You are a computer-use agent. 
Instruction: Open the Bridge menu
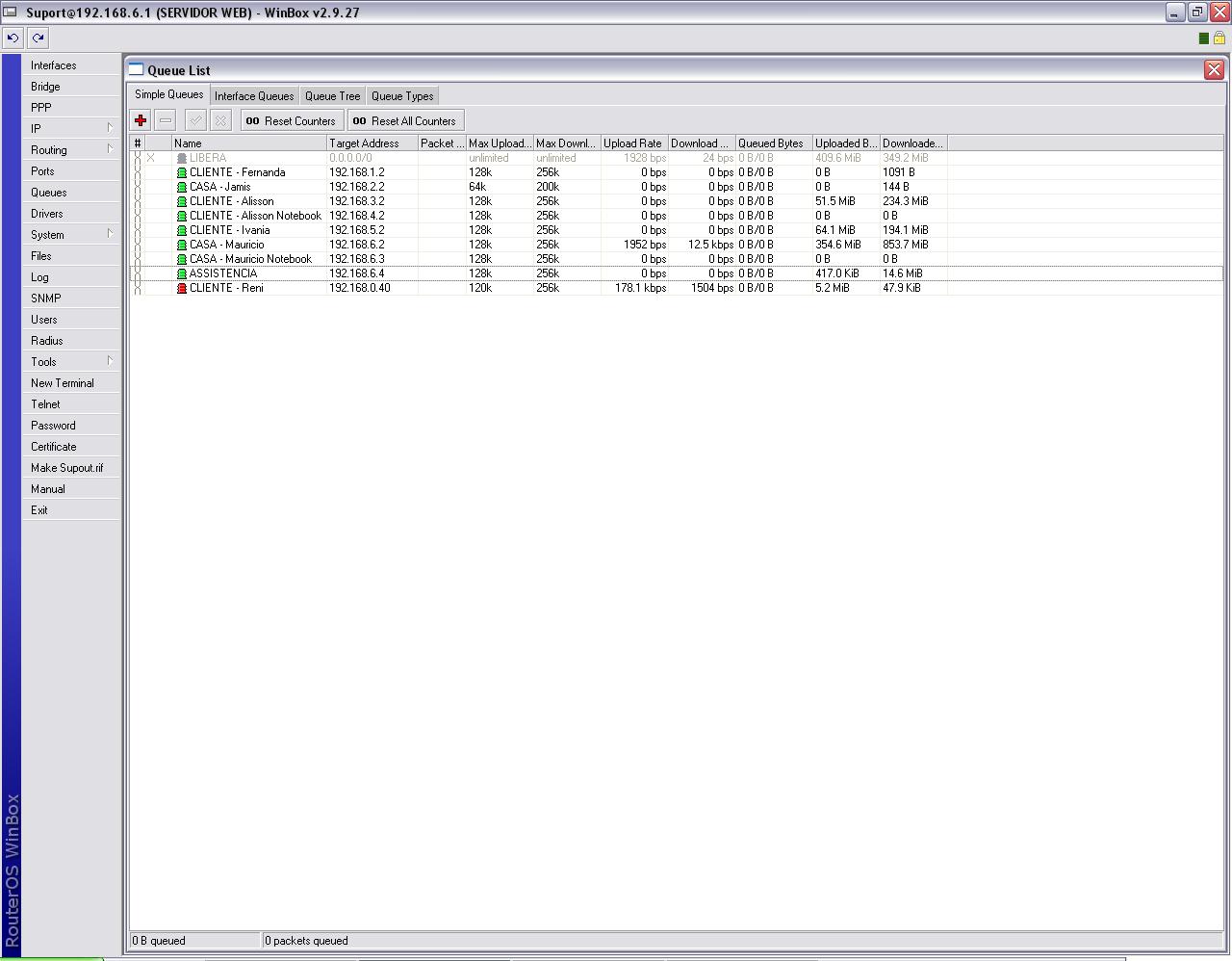tap(72, 87)
